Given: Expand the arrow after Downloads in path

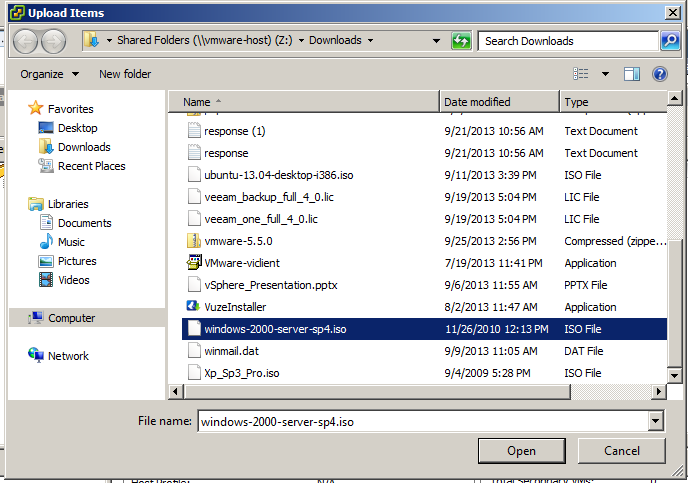Looking at the screenshot, I should point(370,40).
